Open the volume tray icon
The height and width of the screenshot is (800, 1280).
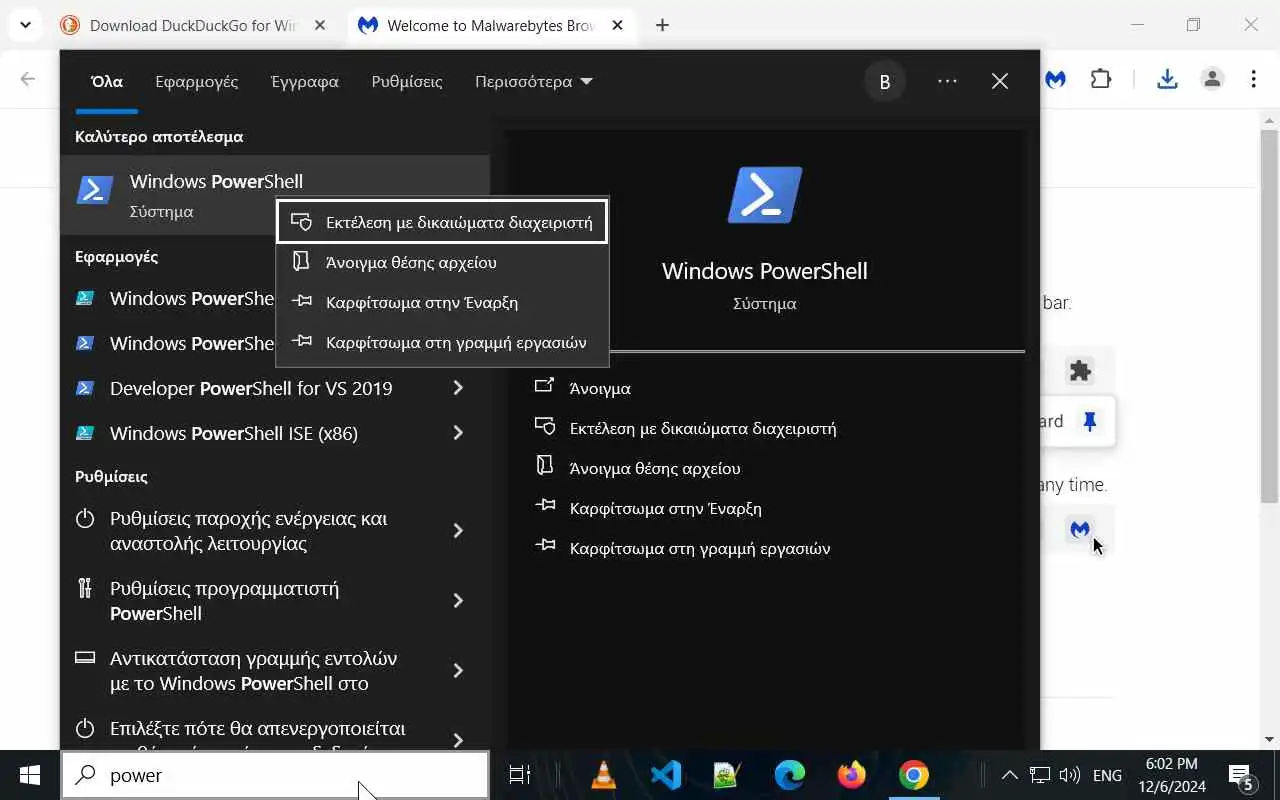tap(1069, 775)
